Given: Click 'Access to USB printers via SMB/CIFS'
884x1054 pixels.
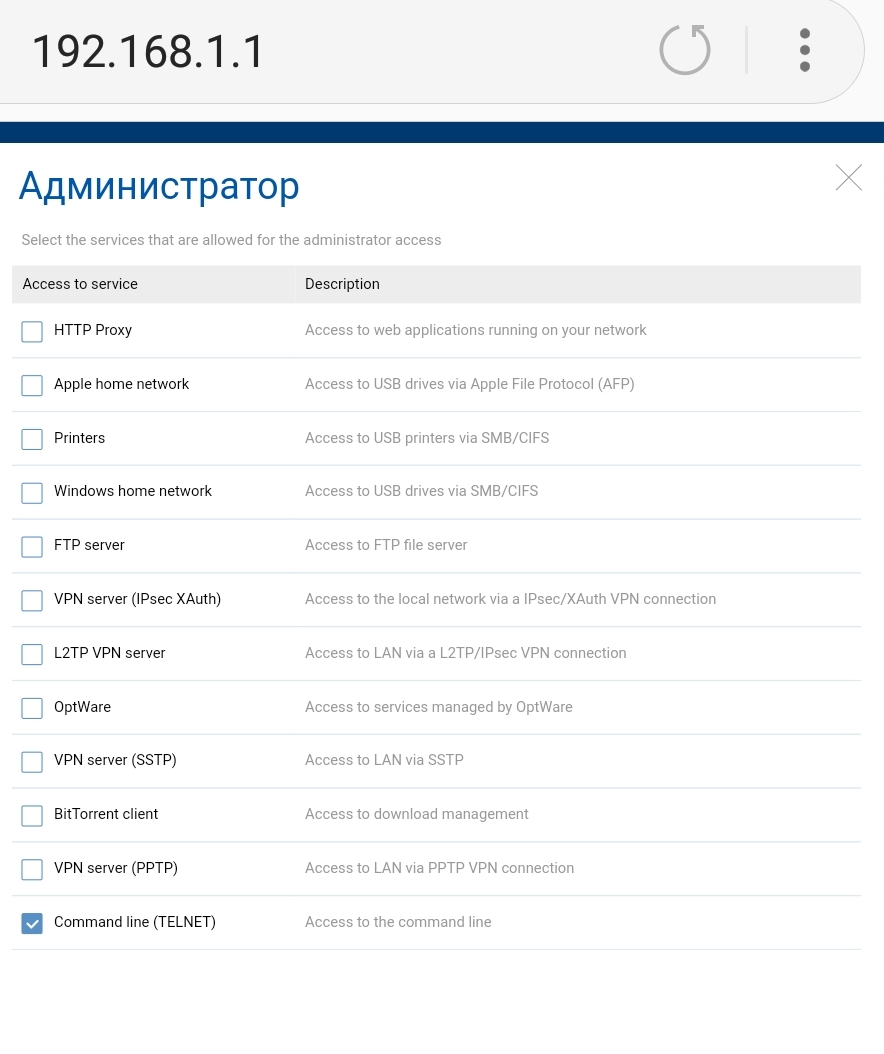Looking at the screenshot, I should click(427, 438).
